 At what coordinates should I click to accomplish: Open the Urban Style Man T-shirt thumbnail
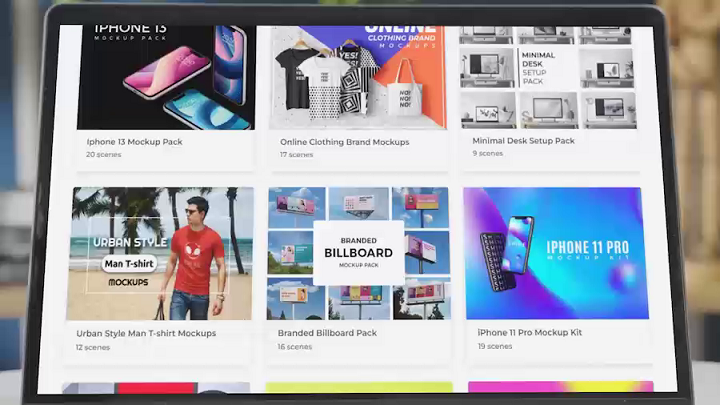(x=160, y=253)
